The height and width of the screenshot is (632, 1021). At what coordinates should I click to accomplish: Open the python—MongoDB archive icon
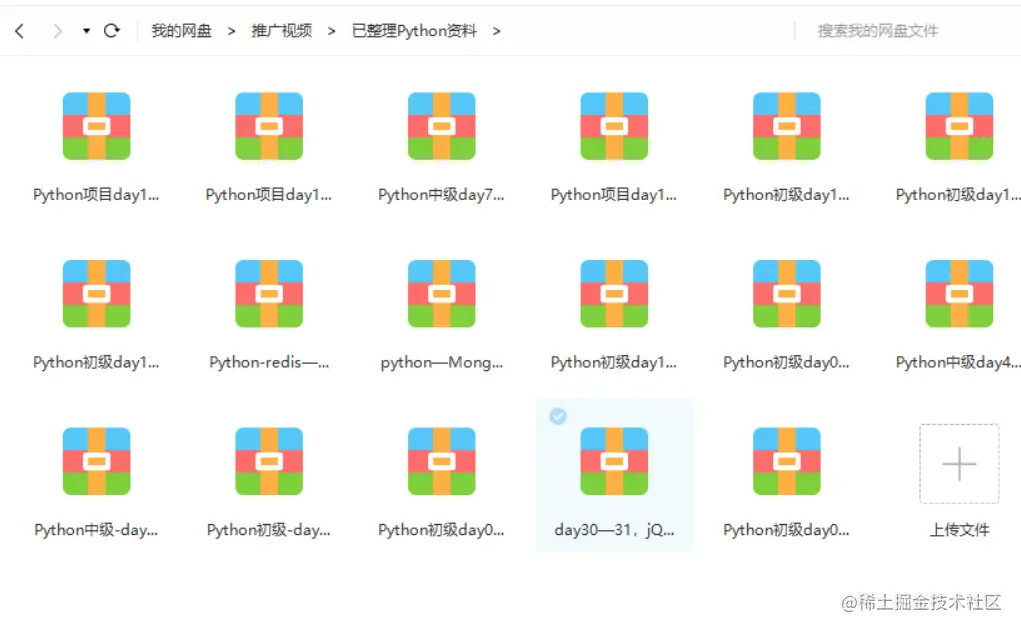pyautogui.click(x=441, y=293)
